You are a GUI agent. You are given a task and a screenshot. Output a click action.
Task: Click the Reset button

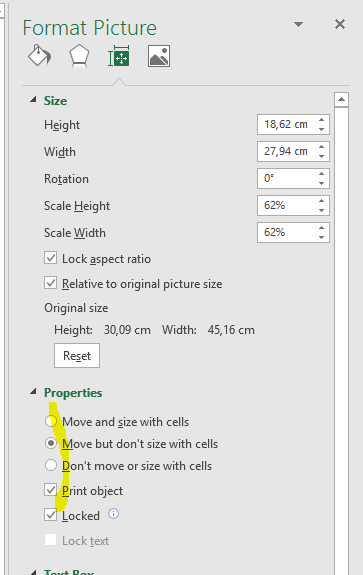77,355
